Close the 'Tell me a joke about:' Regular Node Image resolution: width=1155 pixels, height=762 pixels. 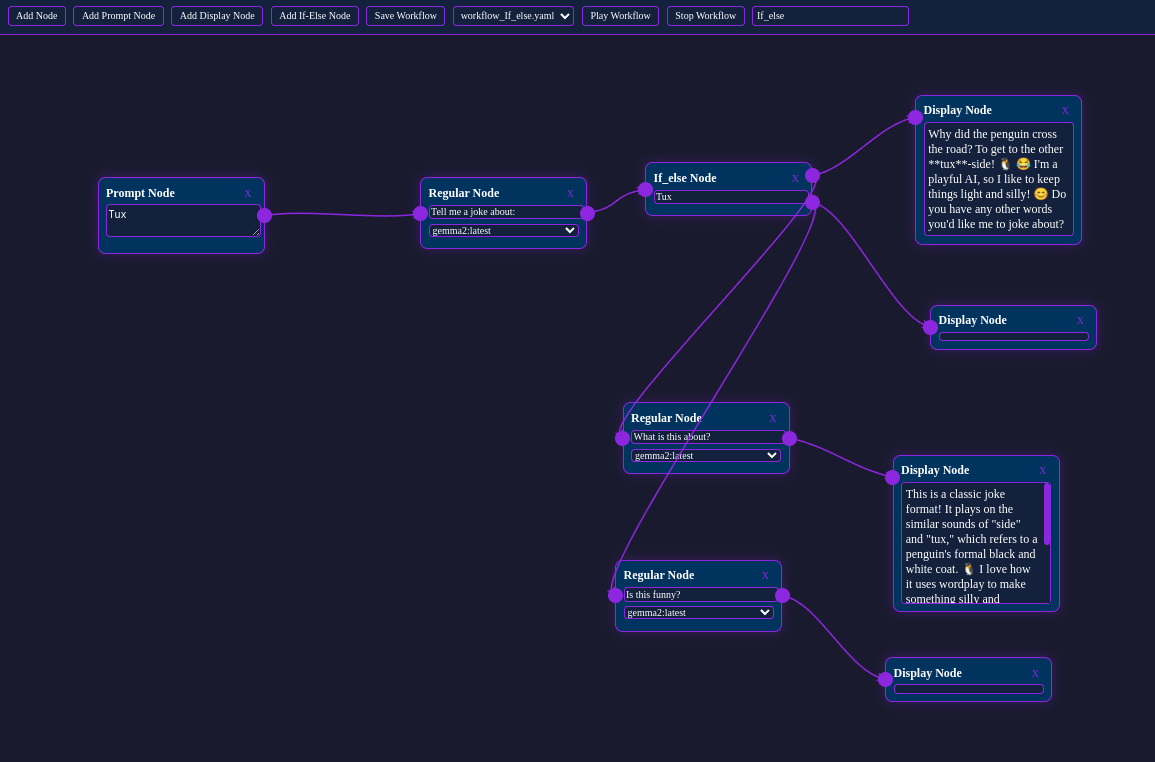pos(570,194)
